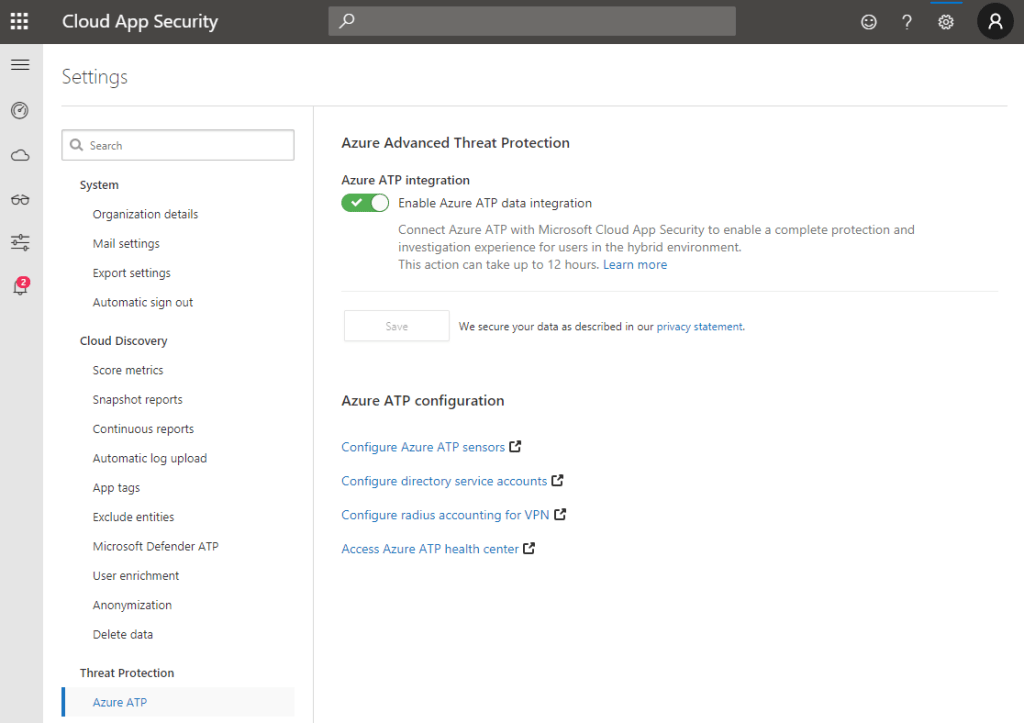Click the settings Search input field

click(x=185, y=145)
